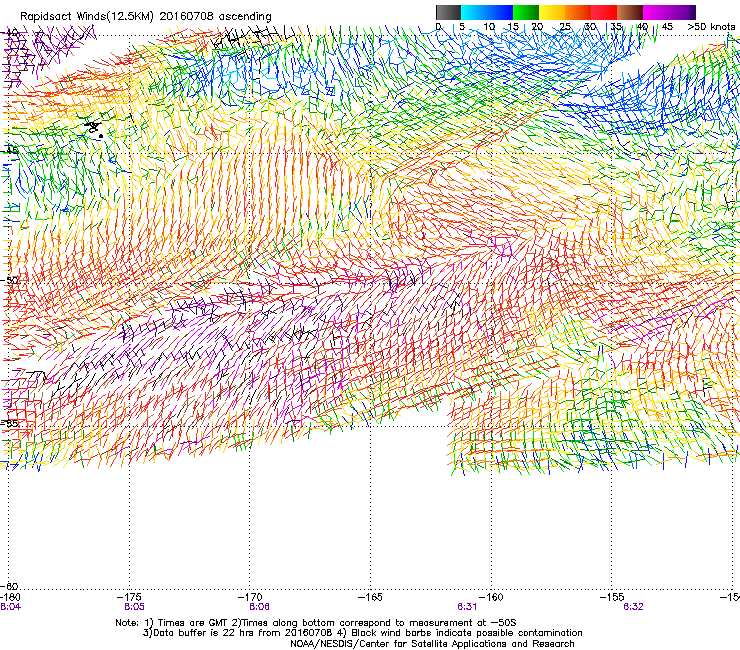Viewport: 740px width, 650px height.
Task: Click the '10' legend scale label
Action: click(489, 27)
